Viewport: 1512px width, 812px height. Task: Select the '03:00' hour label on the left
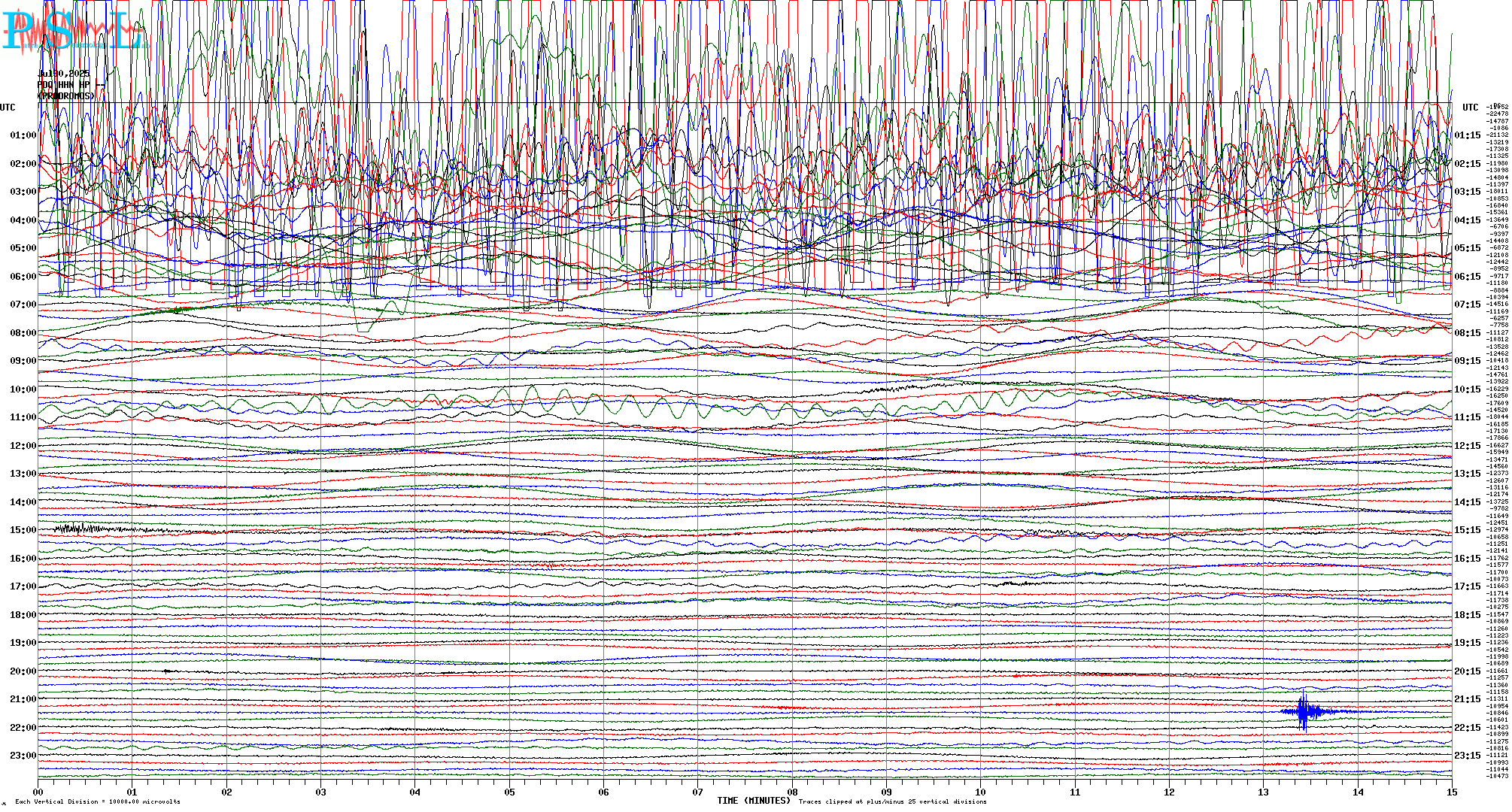tap(23, 192)
